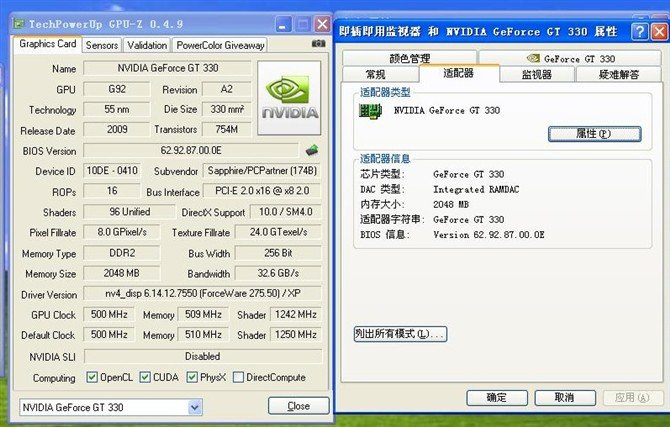This screenshot has height=427, width=670.
Task: Close the GPU-Z window with X
Action: 322,24
